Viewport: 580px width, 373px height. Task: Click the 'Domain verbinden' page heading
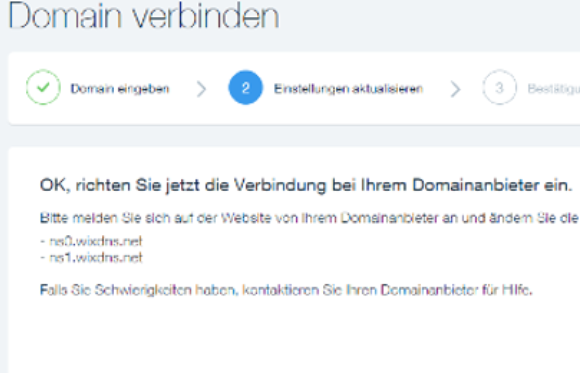[144, 16]
